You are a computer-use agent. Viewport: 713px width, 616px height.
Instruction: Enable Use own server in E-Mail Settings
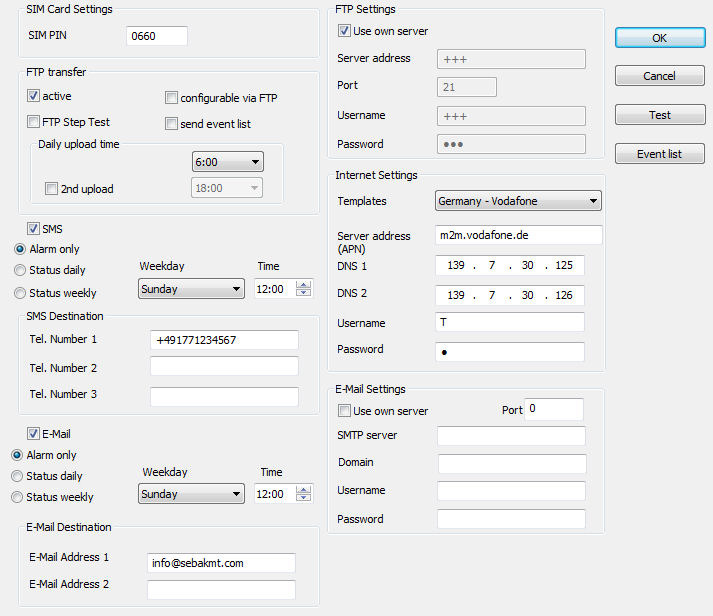(344, 411)
